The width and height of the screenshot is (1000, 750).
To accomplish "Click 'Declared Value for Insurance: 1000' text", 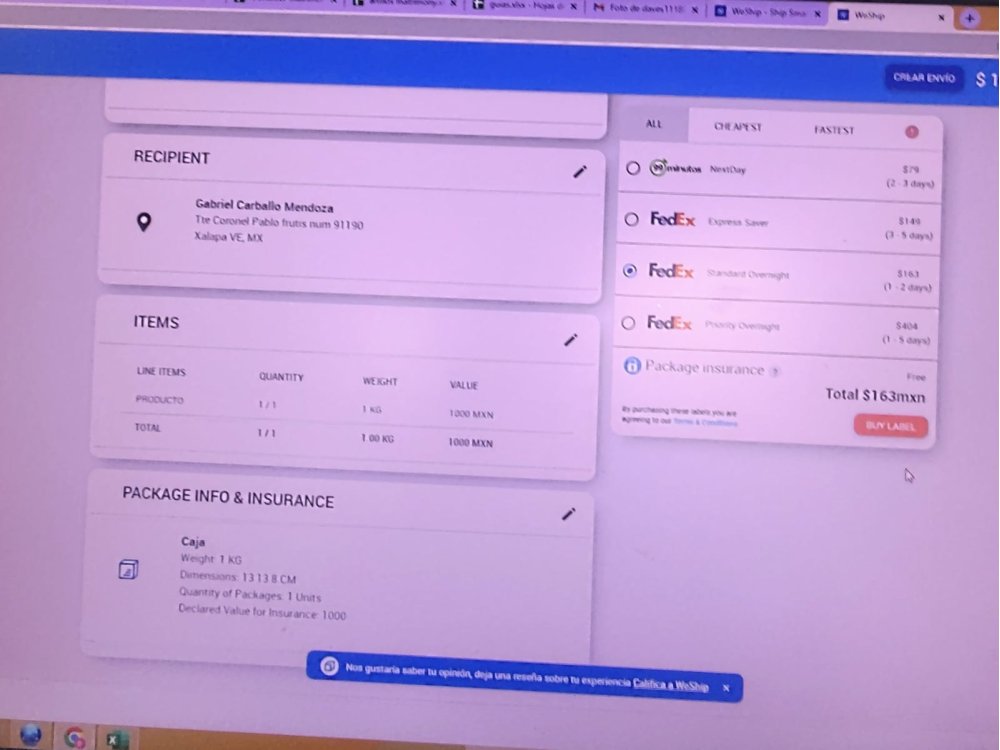I will [x=262, y=612].
